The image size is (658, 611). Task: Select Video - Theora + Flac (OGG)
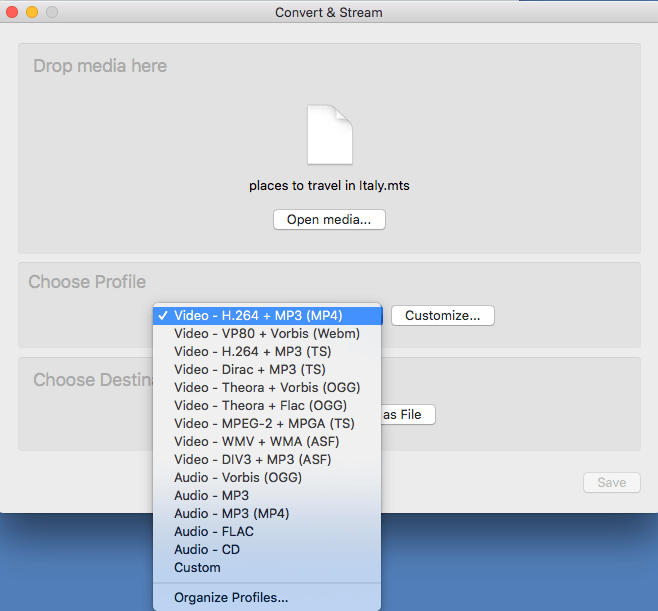[267, 406]
